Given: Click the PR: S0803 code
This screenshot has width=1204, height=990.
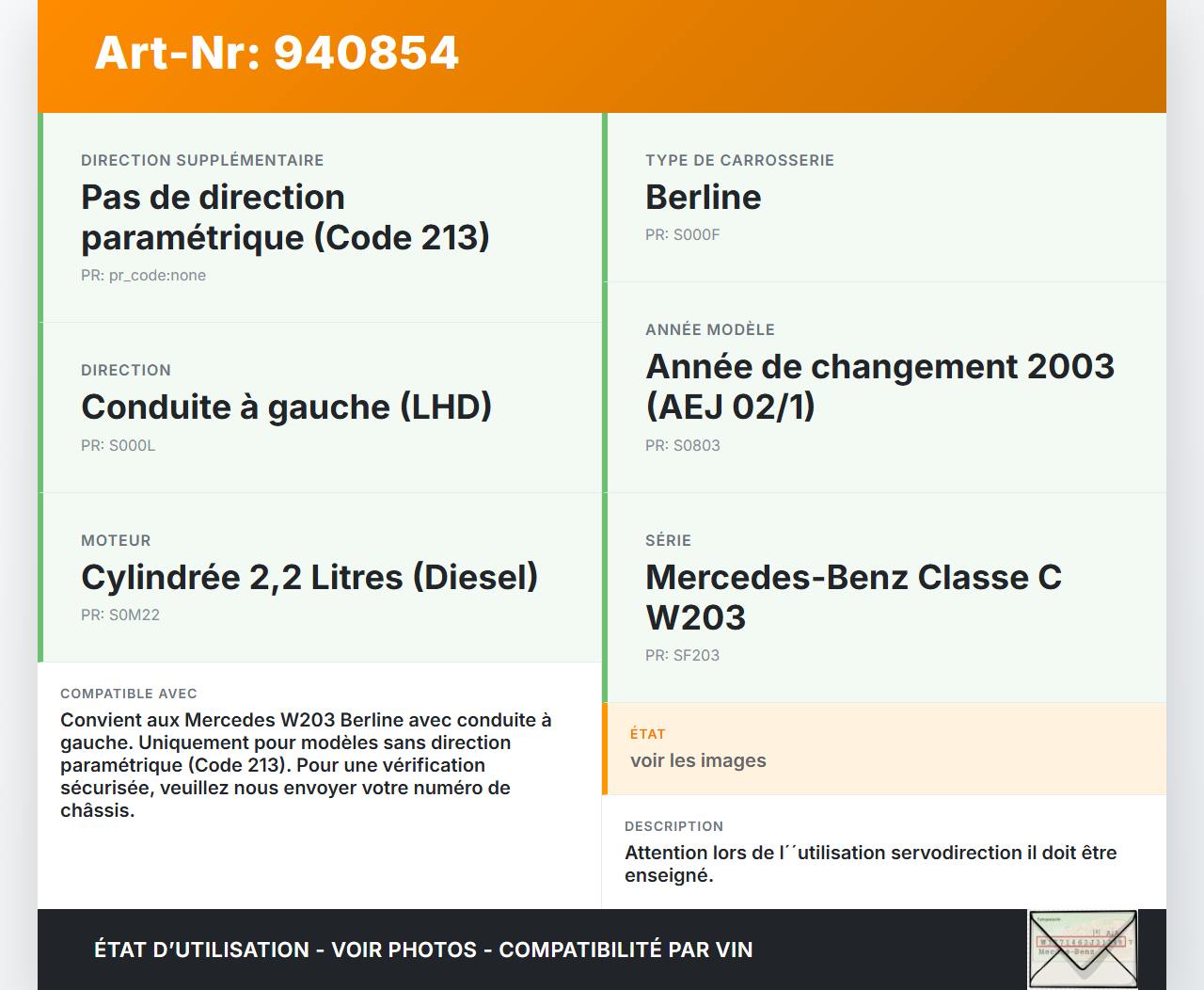Looking at the screenshot, I should pyautogui.click(x=682, y=446).
